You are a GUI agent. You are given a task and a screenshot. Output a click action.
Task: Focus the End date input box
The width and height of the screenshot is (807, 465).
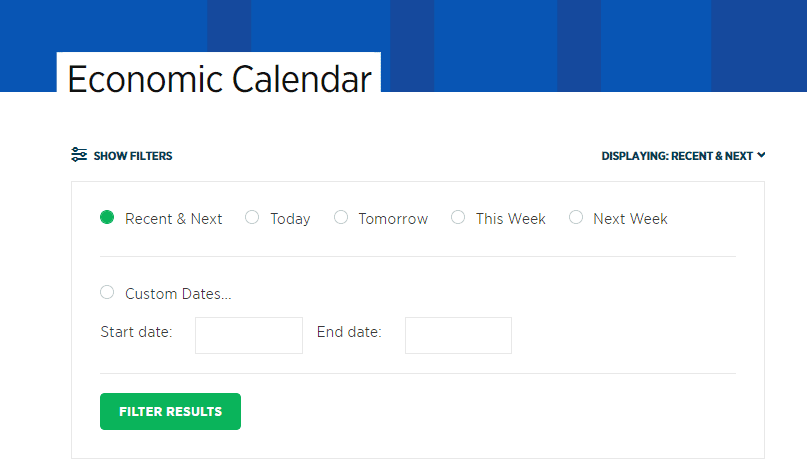458,335
